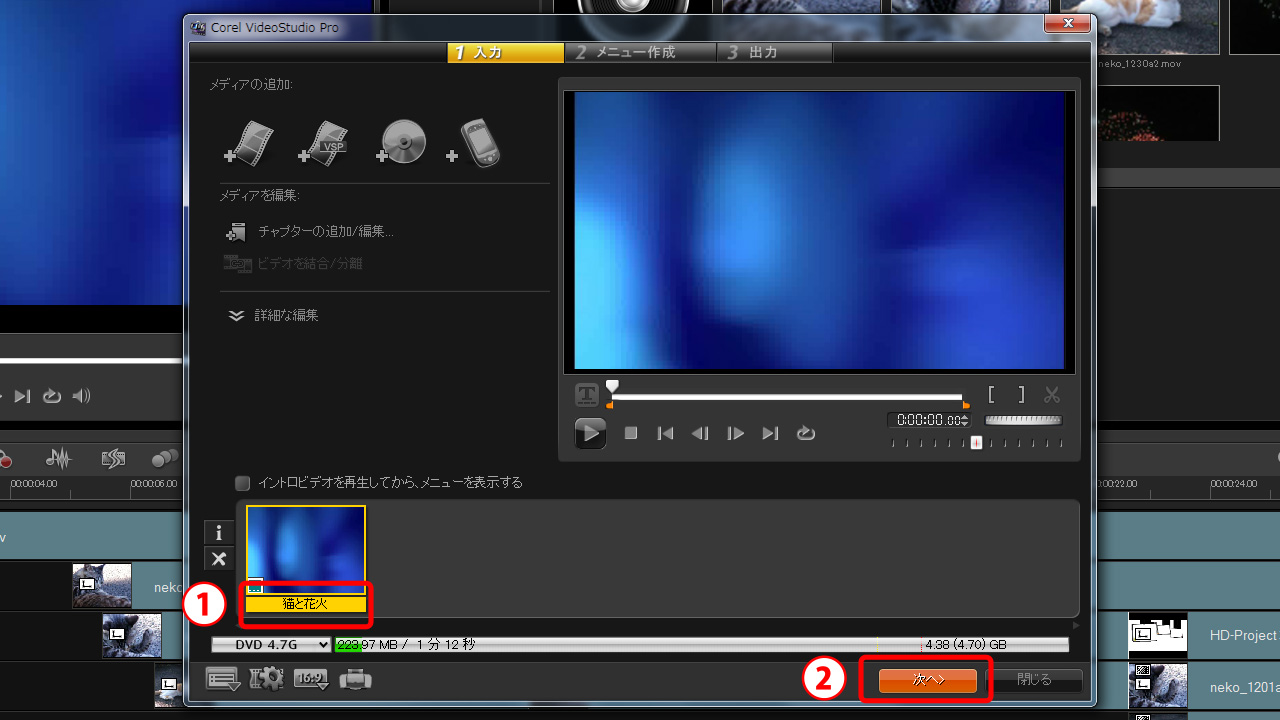The width and height of the screenshot is (1280, 720).
Task: Click the import from disc icon
Action: click(402, 143)
